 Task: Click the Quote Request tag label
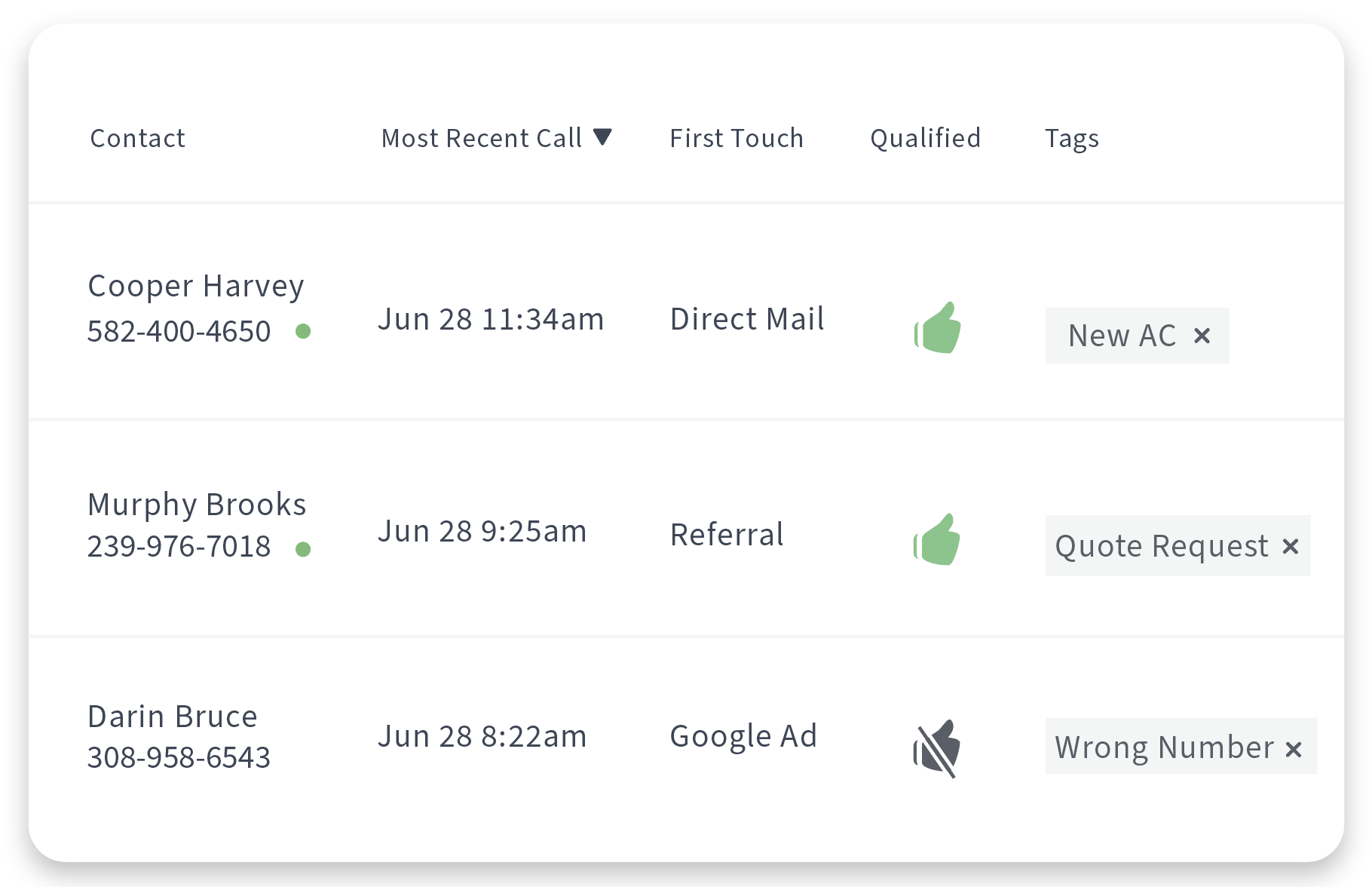point(1162,546)
